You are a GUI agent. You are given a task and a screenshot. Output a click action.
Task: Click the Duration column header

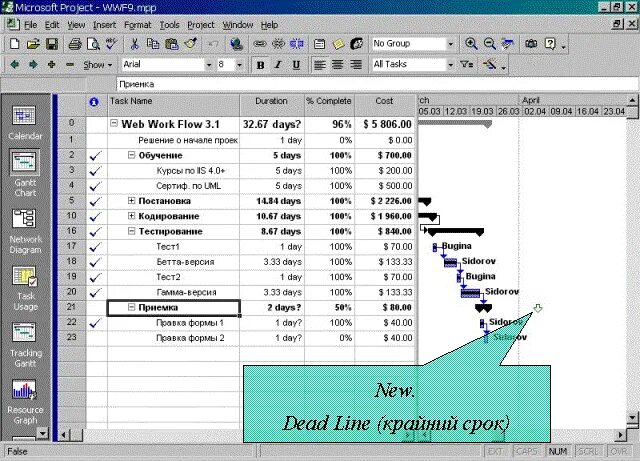272,105
